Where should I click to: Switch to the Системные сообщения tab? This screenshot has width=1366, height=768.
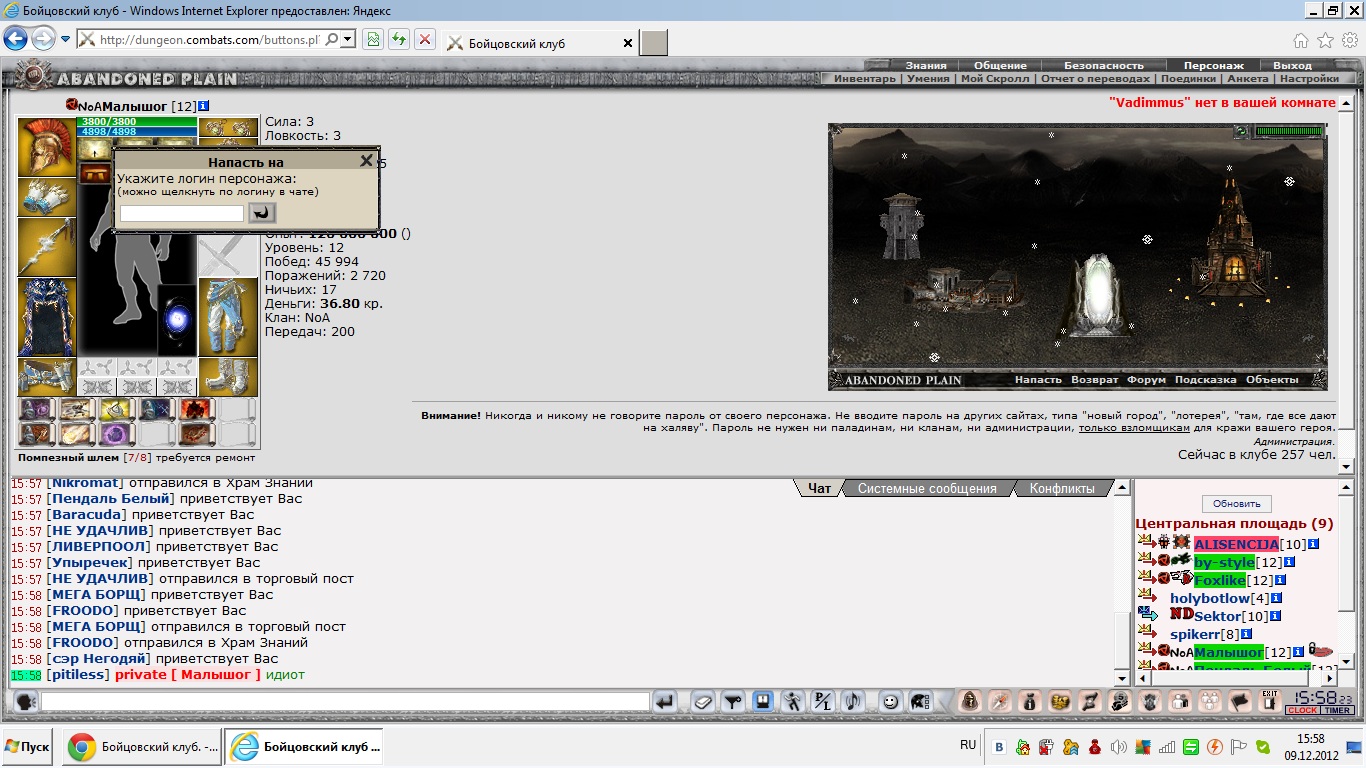coord(927,488)
